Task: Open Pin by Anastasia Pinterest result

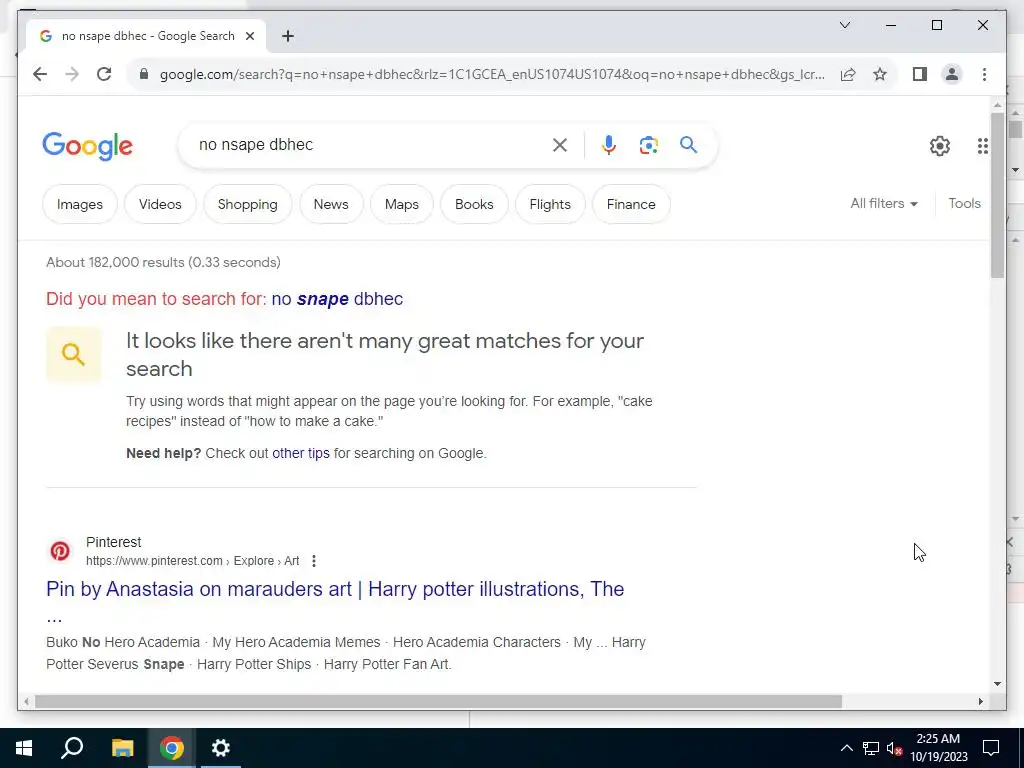Action: 335,589
